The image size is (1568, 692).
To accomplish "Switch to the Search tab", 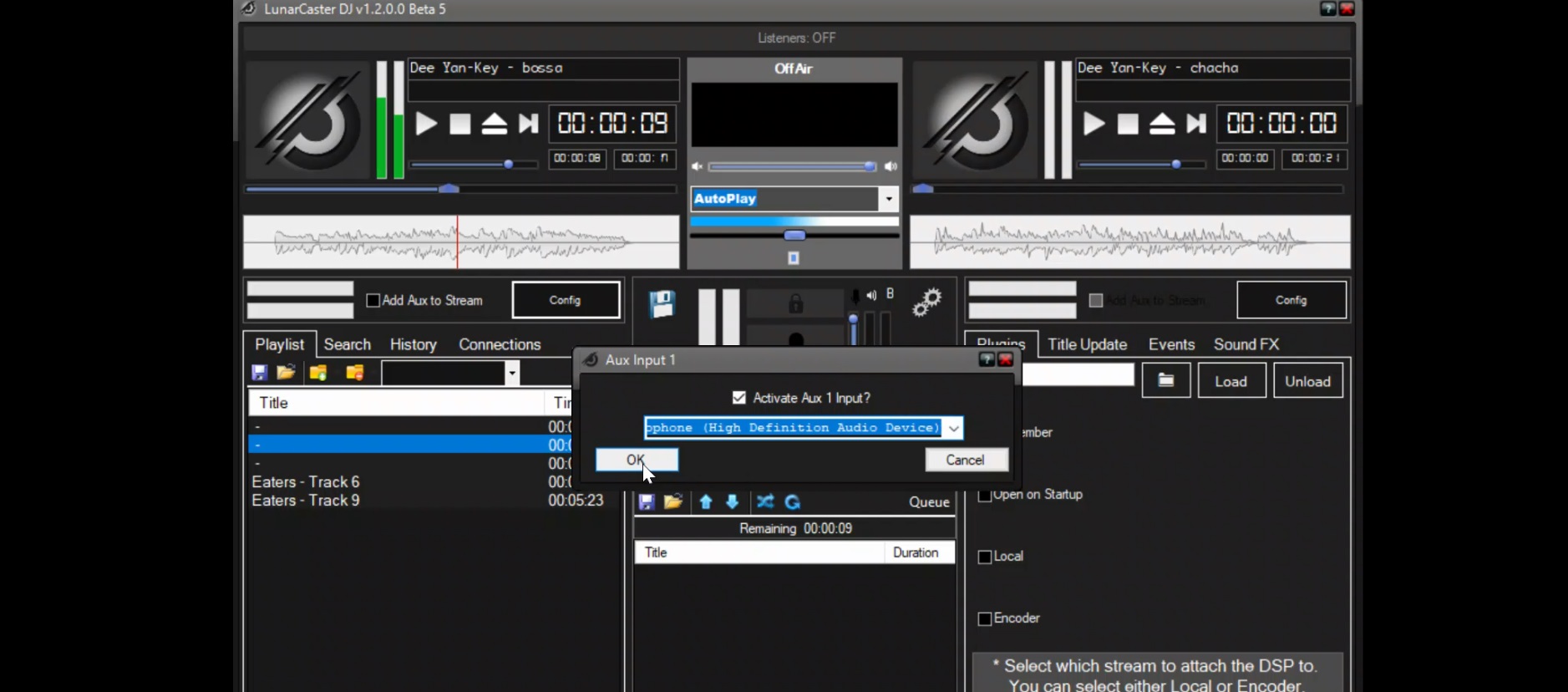I will point(348,344).
